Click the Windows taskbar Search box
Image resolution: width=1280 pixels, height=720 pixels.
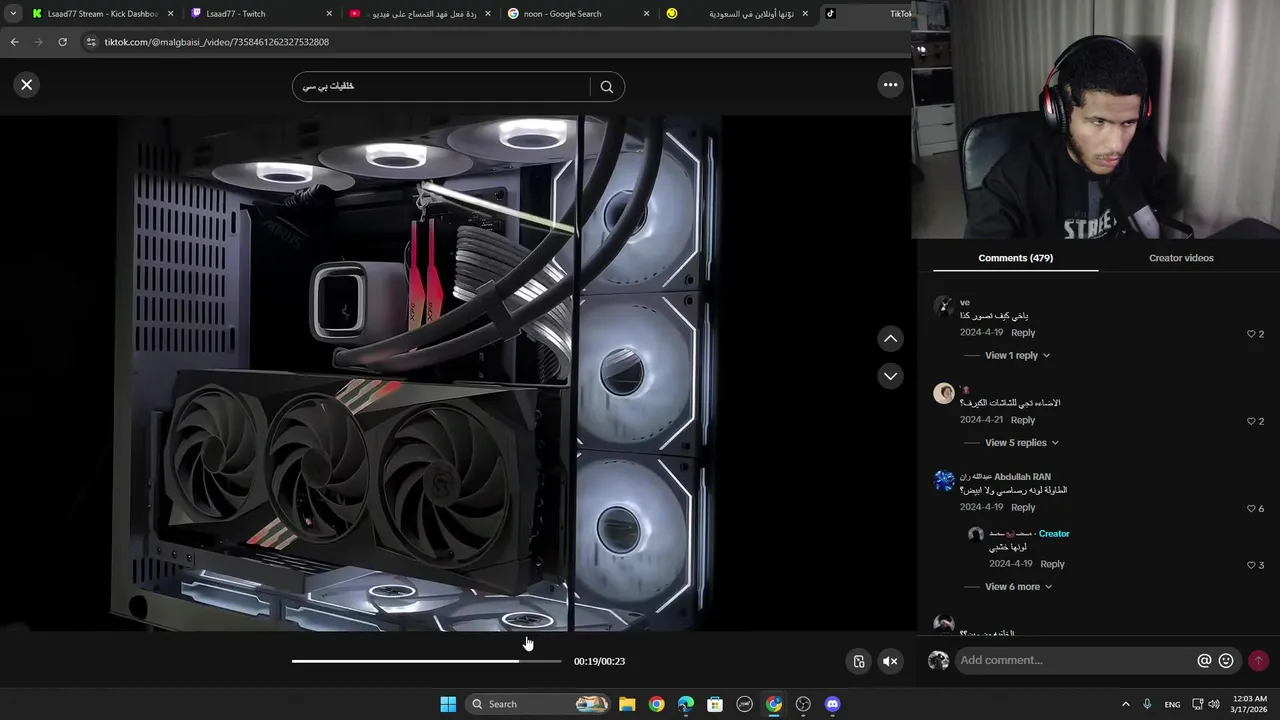coord(539,704)
